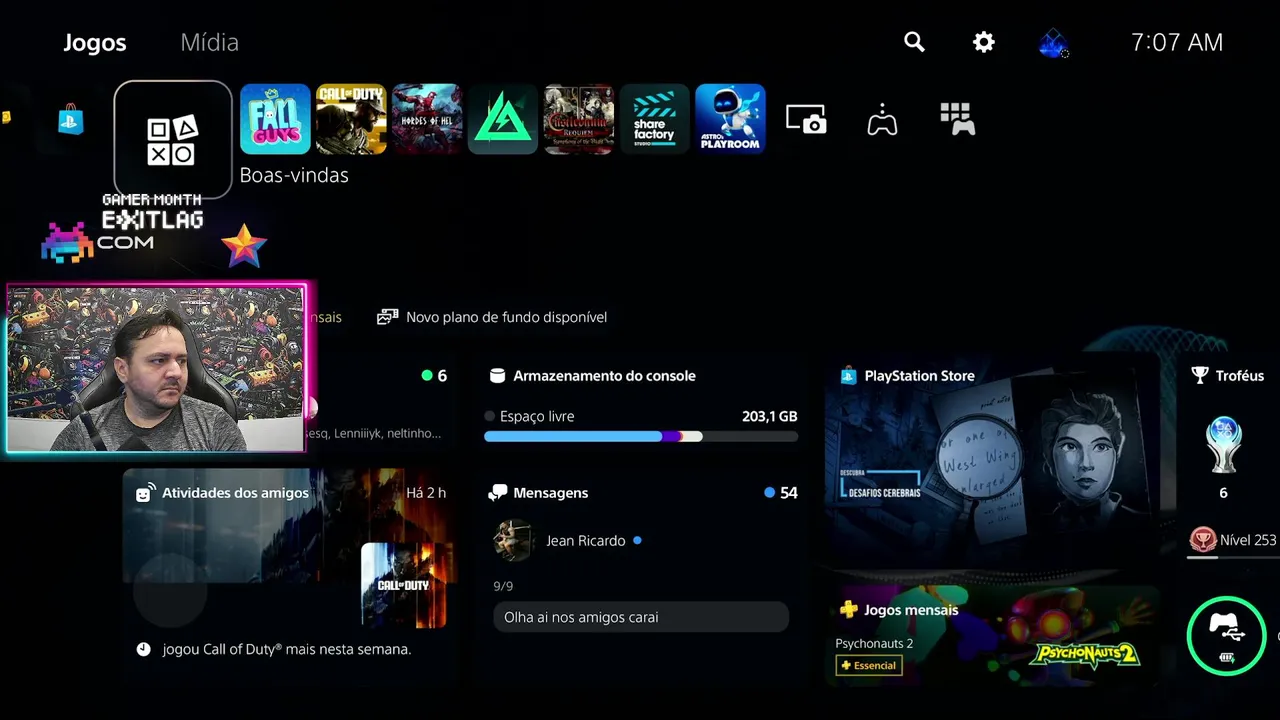Open the Remote Play controller icon
The image size is (1280, 720).
pyautogui.click(x=882, y=120)
